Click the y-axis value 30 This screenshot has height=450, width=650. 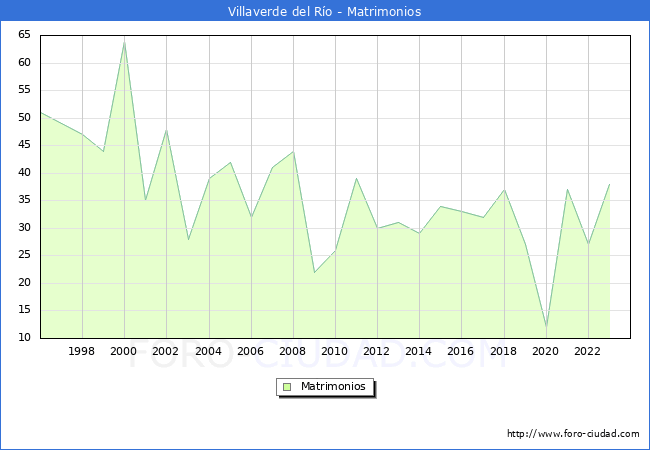[24, 228]
